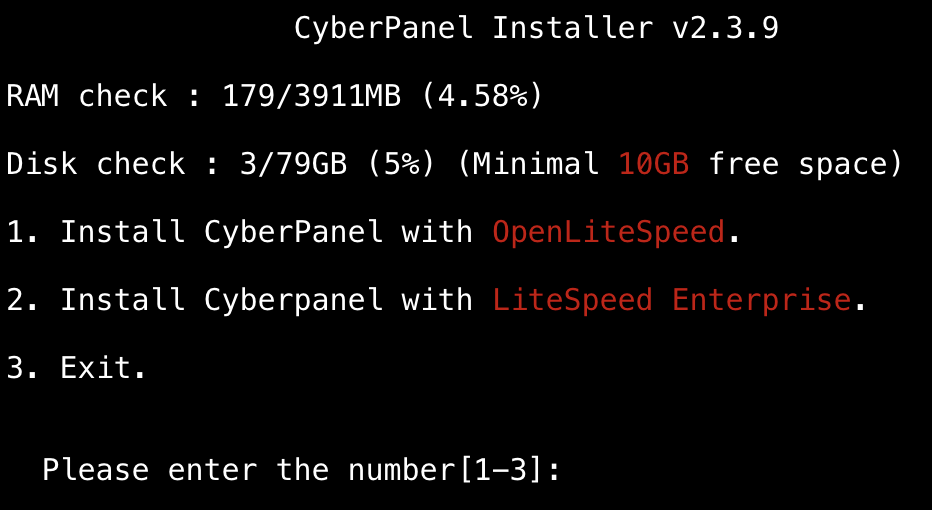Click Install Cyberpanel with text in option 2
Viewport: 932px width, 510px height.
click(266, 300)
